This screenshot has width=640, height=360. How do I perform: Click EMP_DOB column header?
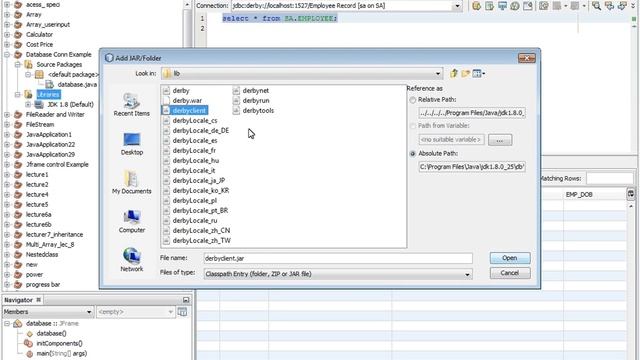579,195
